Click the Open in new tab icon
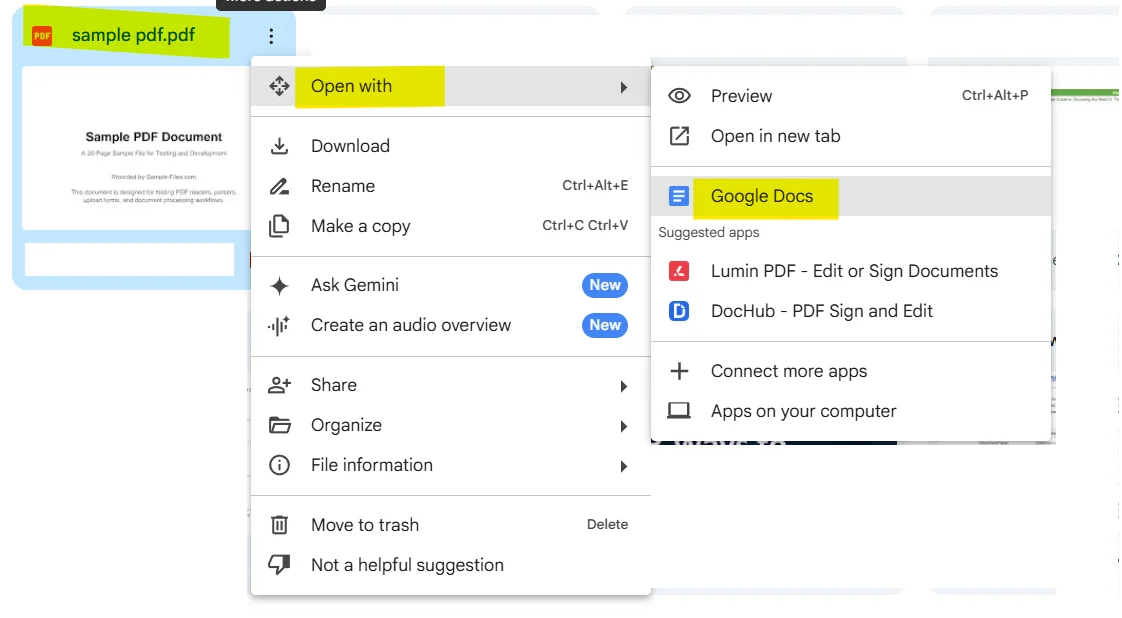Screen dimensions: 1122x618 pos(679,136)
